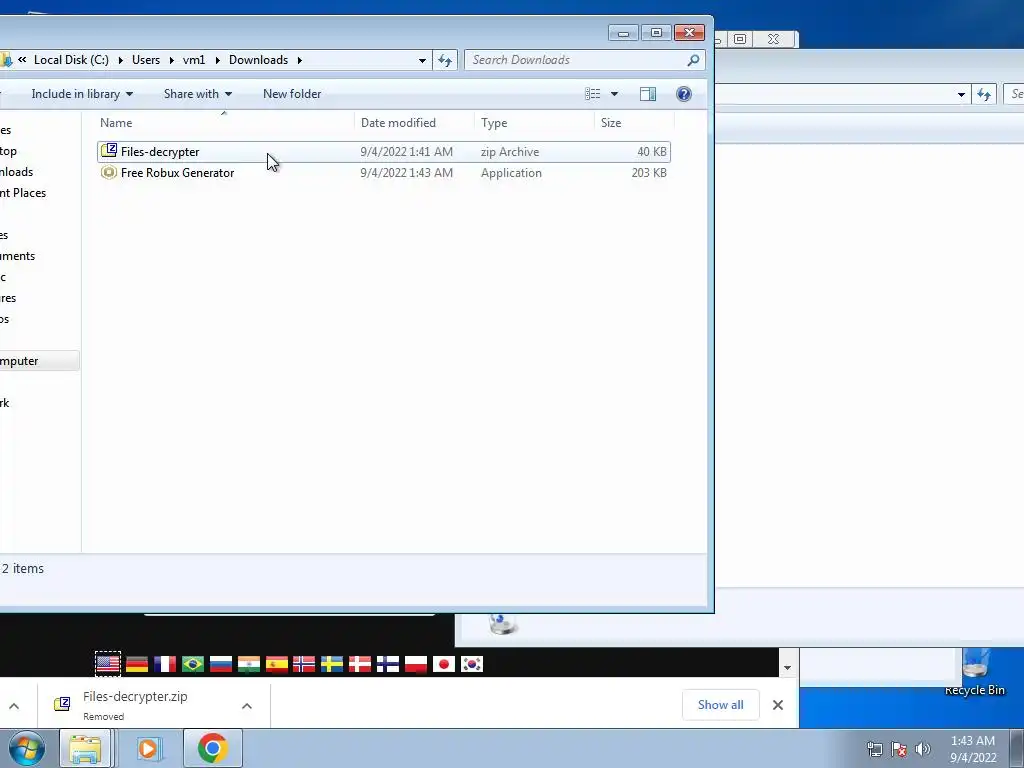Open the network tray icon
The width and height of the screenshot is (1024, 768).
(x=874, y=749)
